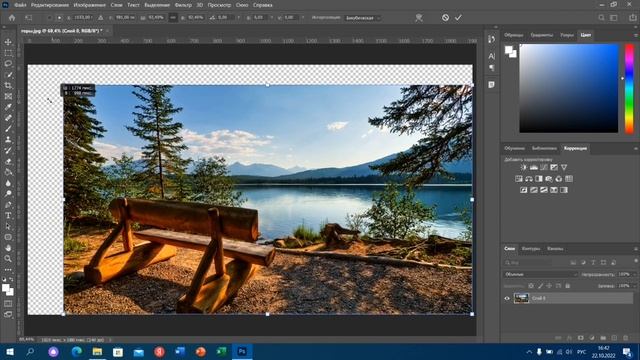Add a Curves adjustment

(544, 167)
